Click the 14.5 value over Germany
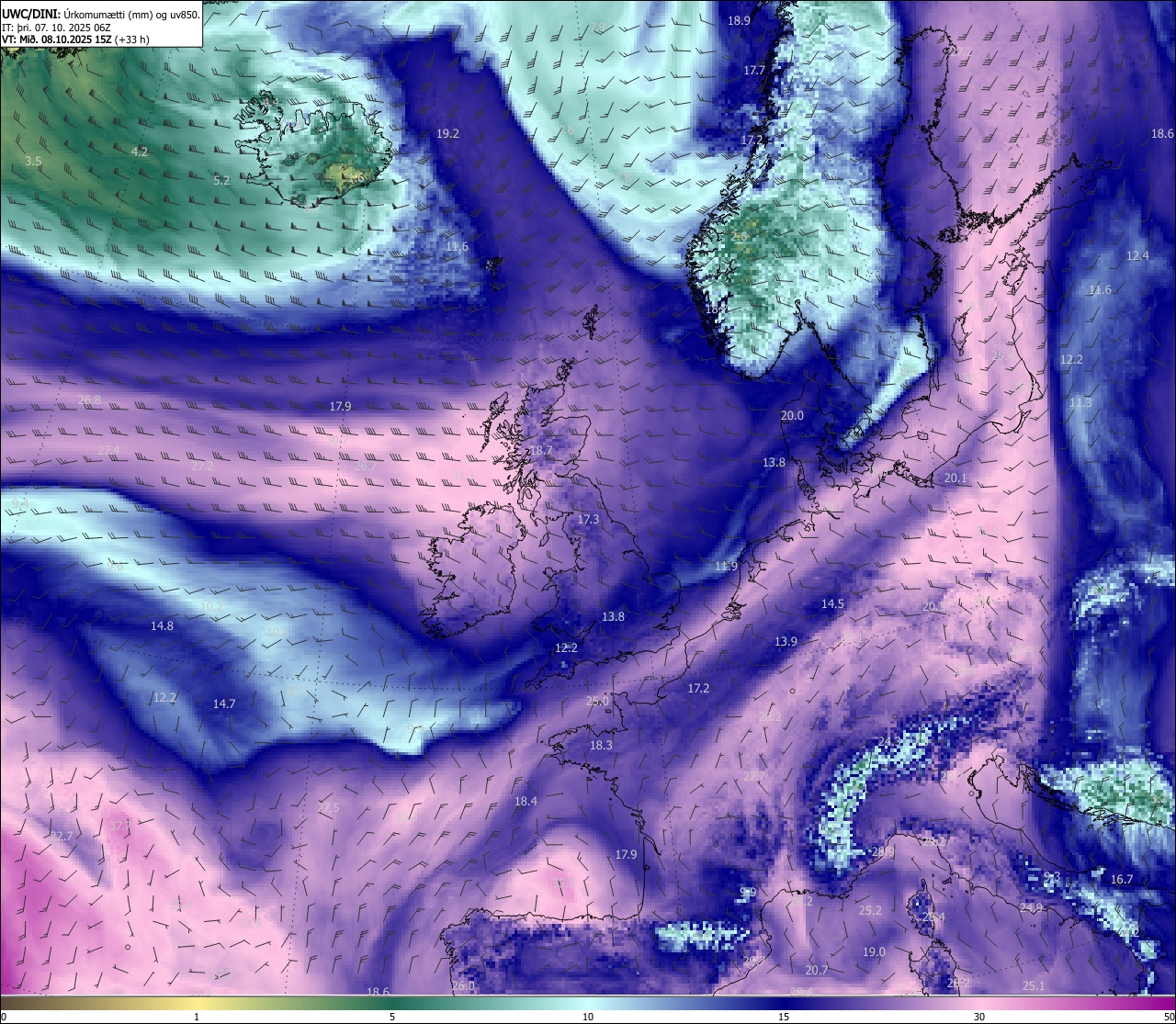 pyautogui.click(x=832, y=603)
